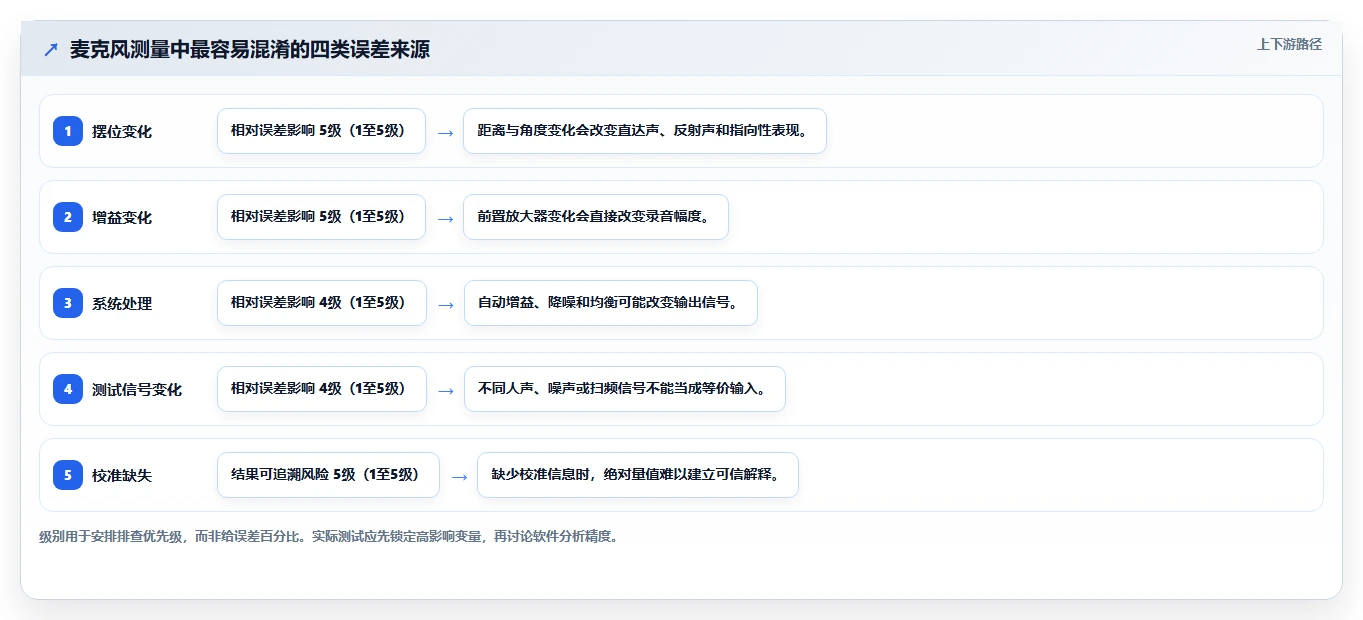Click the 上下游路径 label
1363x620 pixels.
1289,44
